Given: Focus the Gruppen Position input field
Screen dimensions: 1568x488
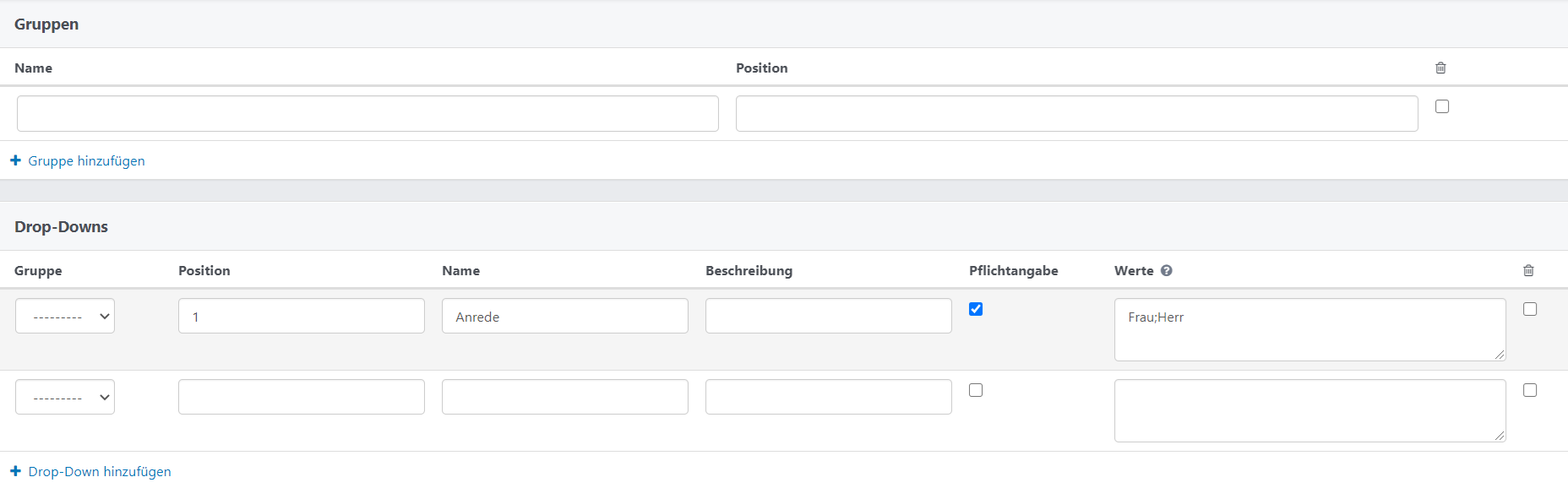Looking at the screenshot, I should click(x=1077, y=113).
